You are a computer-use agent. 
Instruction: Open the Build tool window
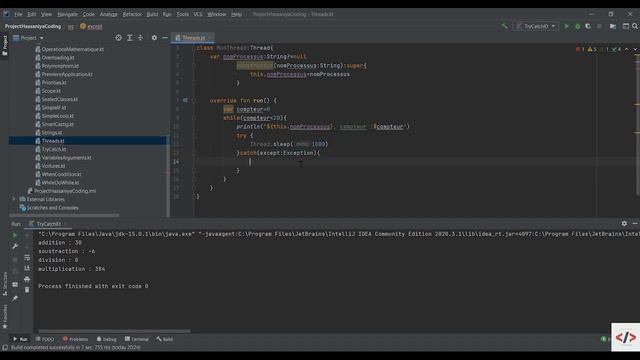(x=164, y=339)
